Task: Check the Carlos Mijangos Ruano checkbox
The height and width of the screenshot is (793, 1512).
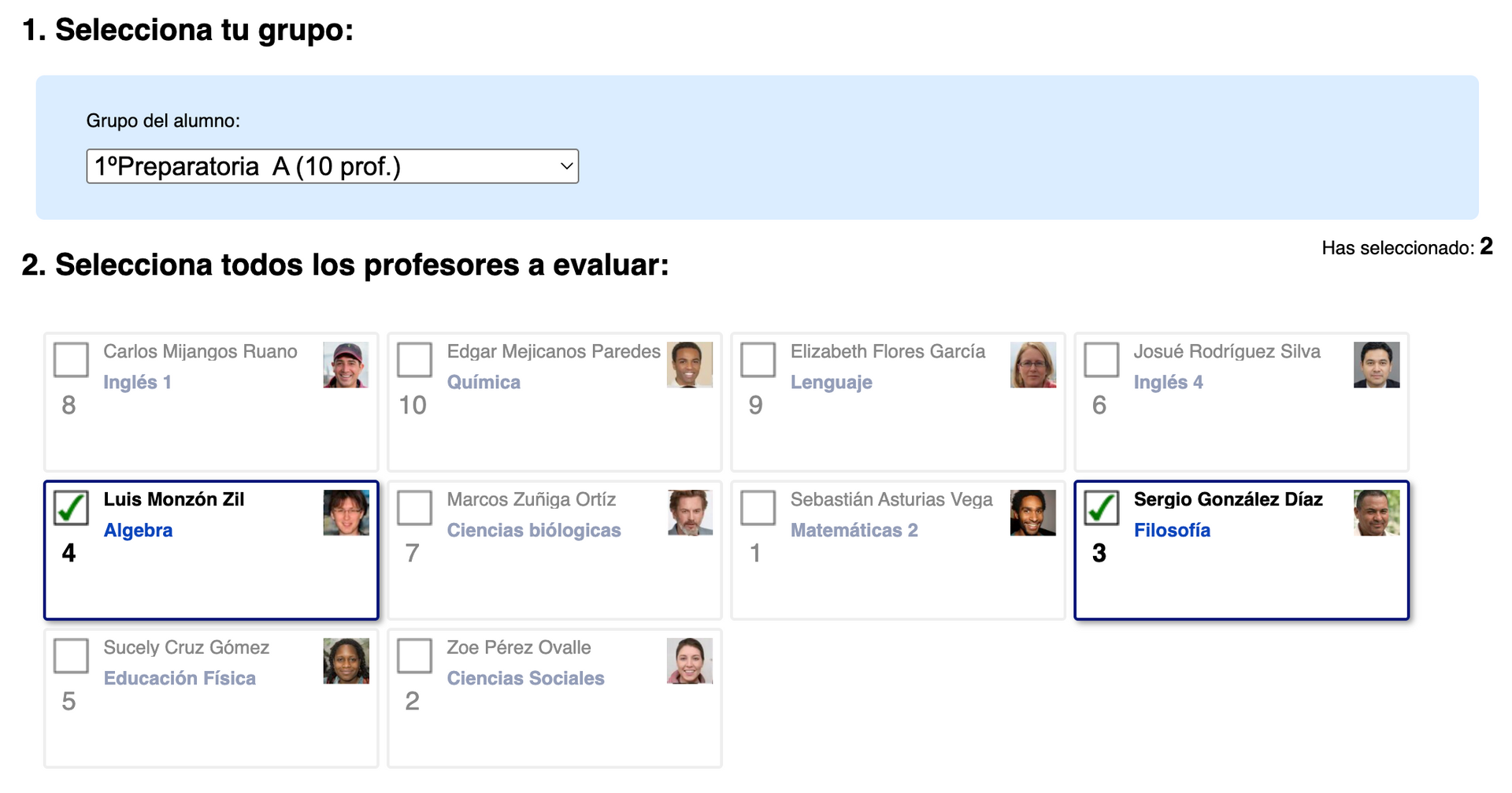Action: (x=71, y=360)
